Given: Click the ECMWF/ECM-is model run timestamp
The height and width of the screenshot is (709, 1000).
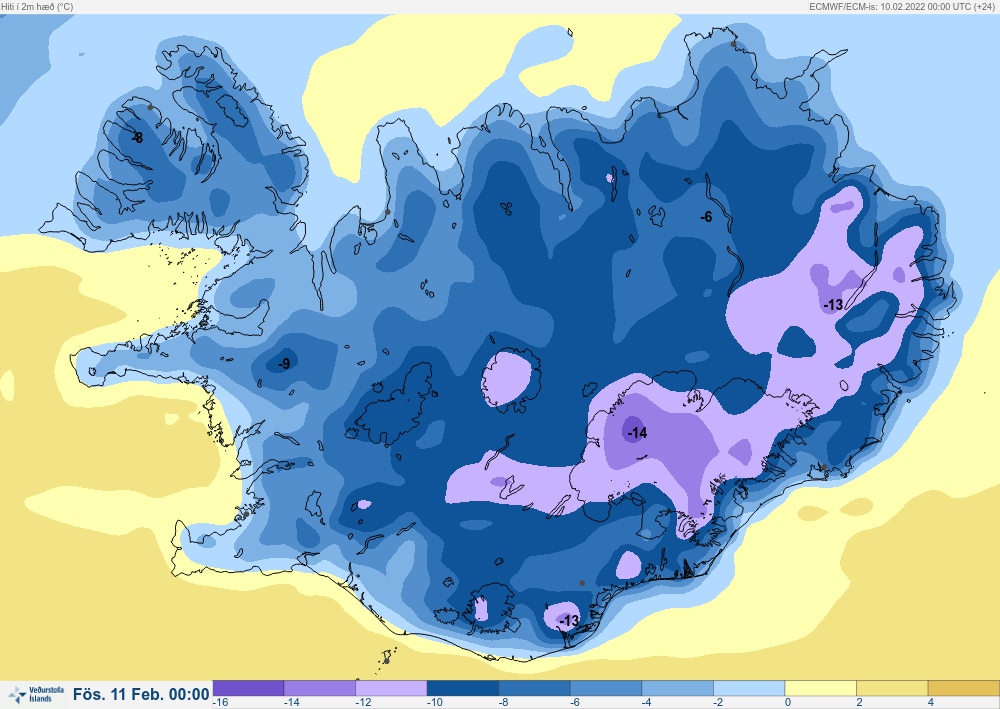Looking at the screenshot, I should click(x=903, y=7).
